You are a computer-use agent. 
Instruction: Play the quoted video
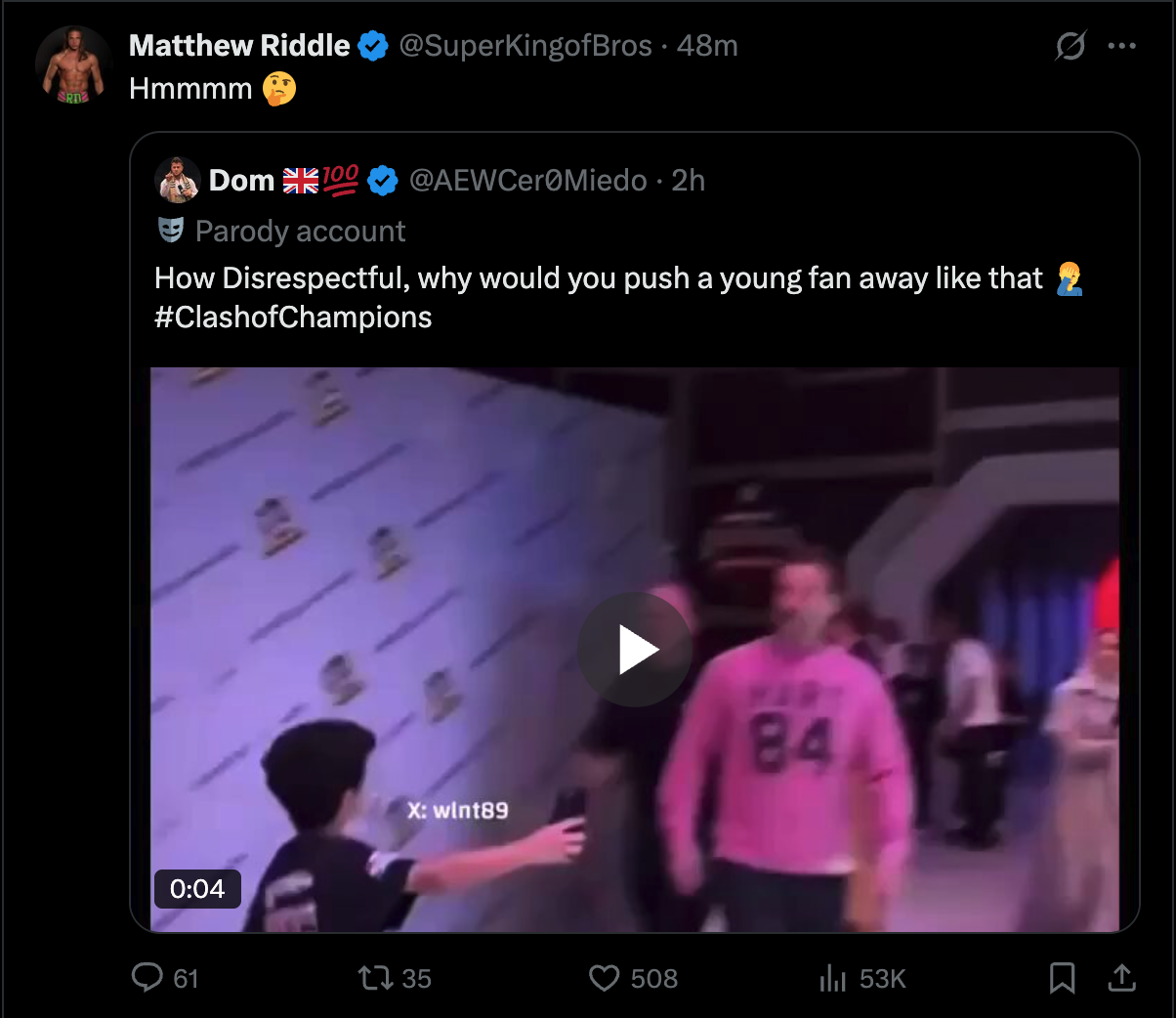635,650
